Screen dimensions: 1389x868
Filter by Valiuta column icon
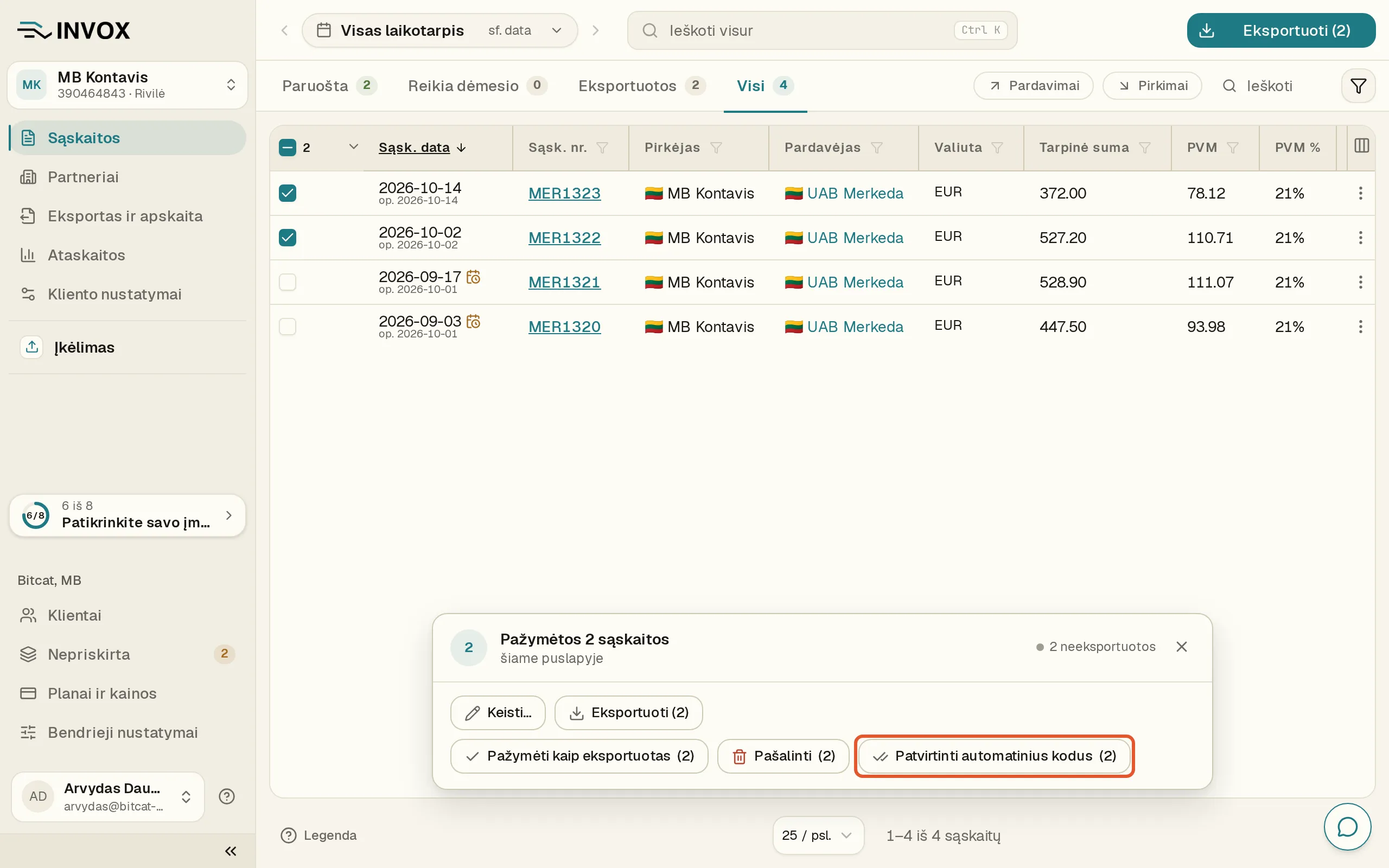[997, 148]
